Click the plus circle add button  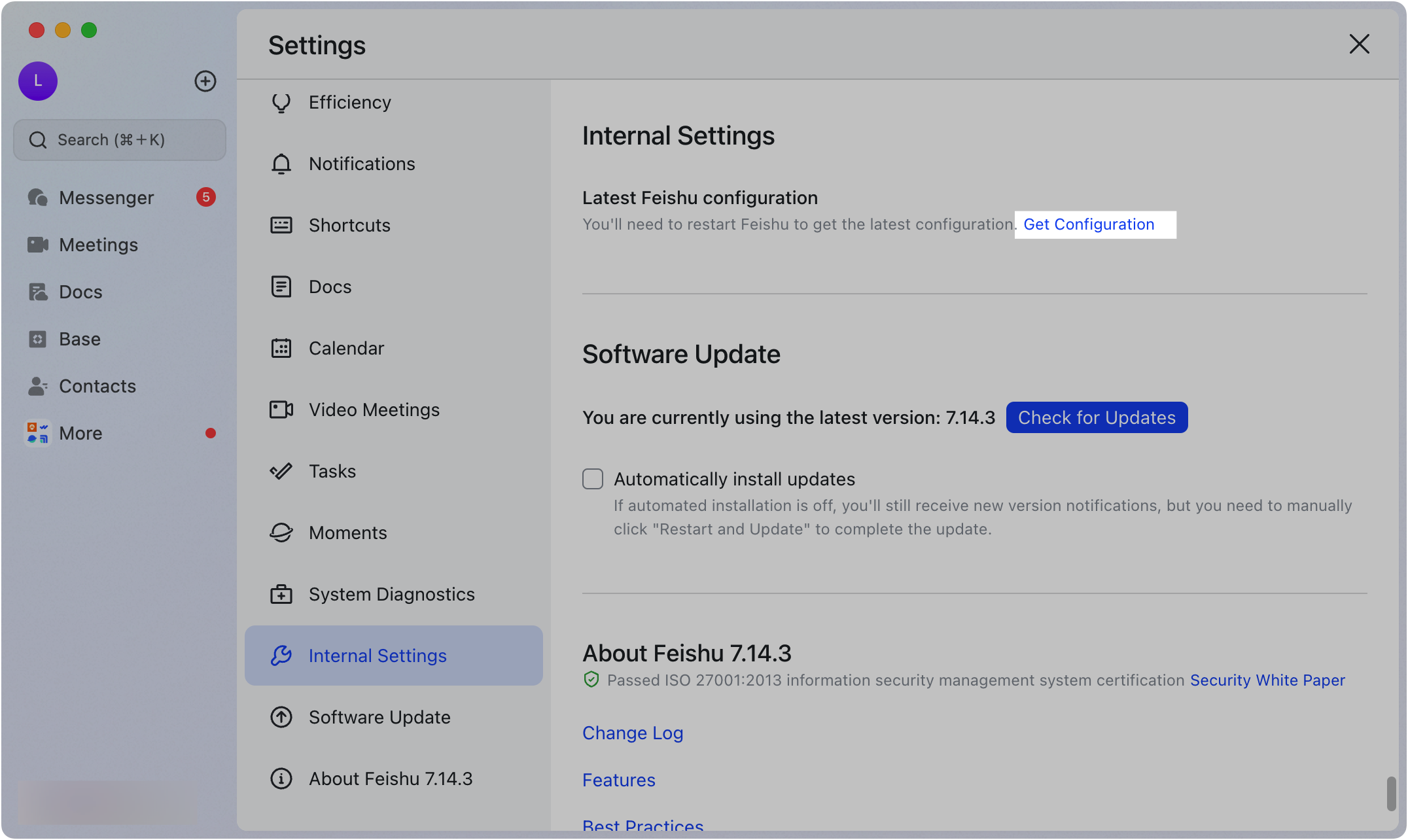click(x=205, y=81)
